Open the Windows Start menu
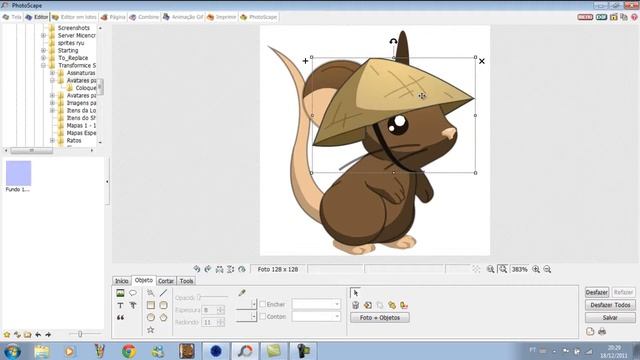 point(12,351)
